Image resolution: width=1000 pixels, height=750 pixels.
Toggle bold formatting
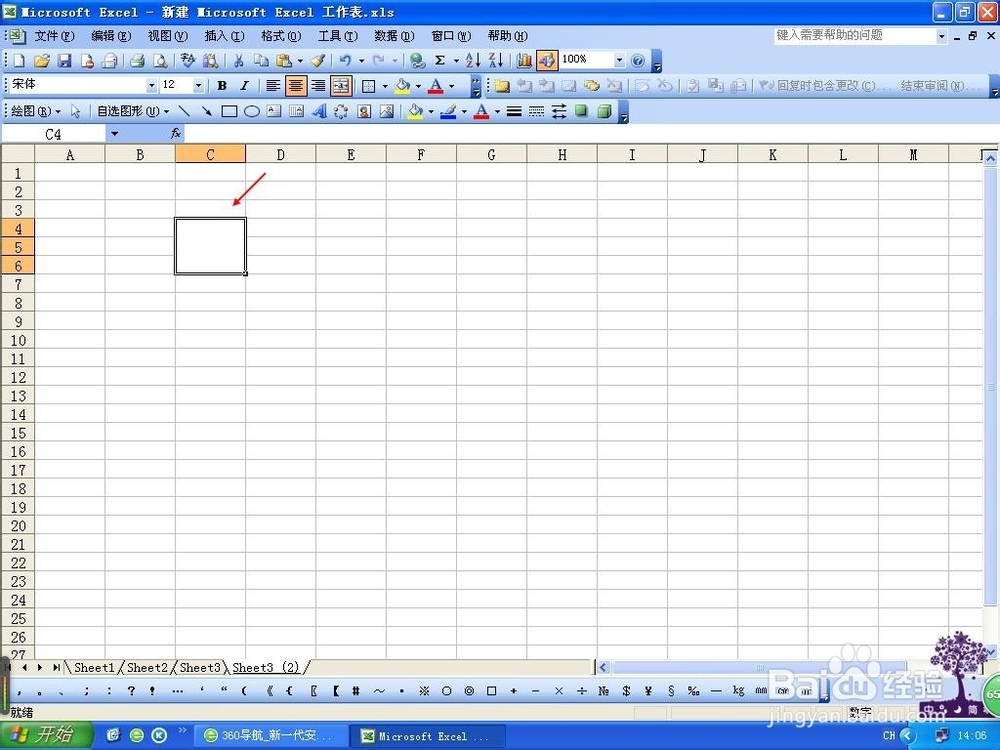click(x=222, y=85)
